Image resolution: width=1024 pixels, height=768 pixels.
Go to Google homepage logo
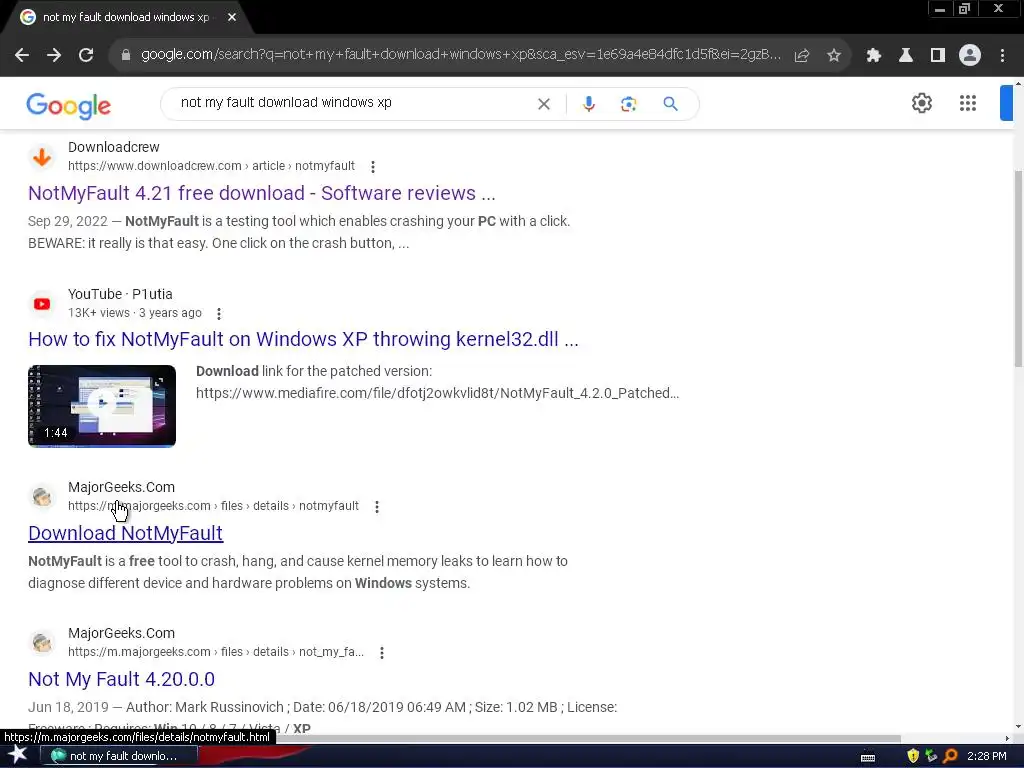(x=69, y=105)
